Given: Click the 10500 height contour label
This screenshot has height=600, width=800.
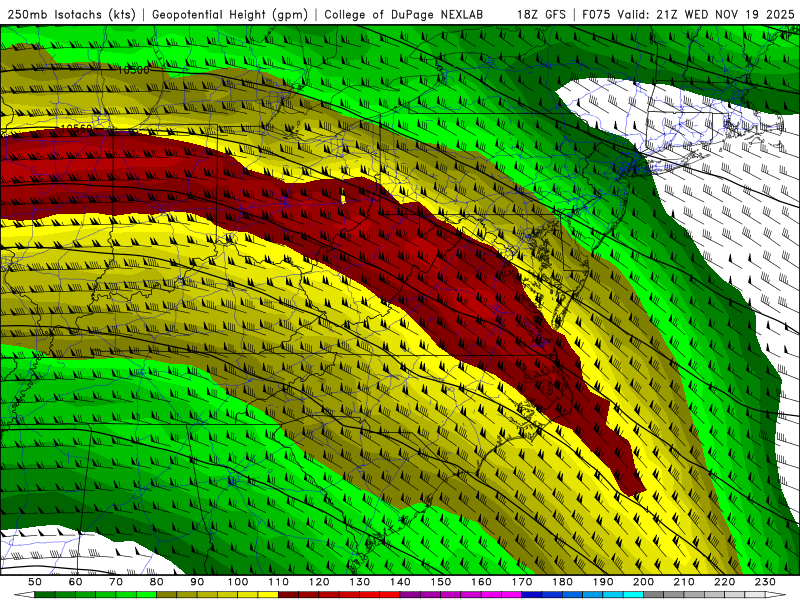Looking at the screenshot, I should tap(133, 70).
